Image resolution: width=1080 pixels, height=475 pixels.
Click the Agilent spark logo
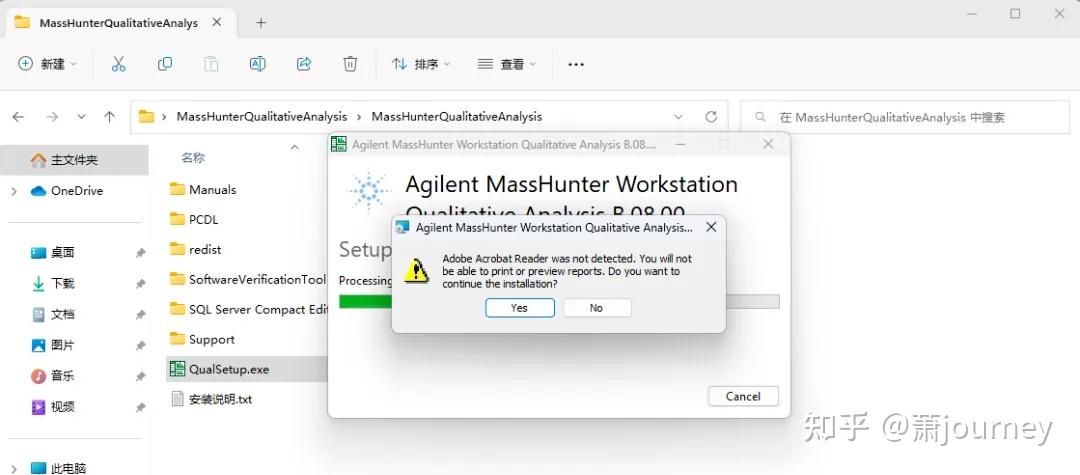click(x=369, y=191)
